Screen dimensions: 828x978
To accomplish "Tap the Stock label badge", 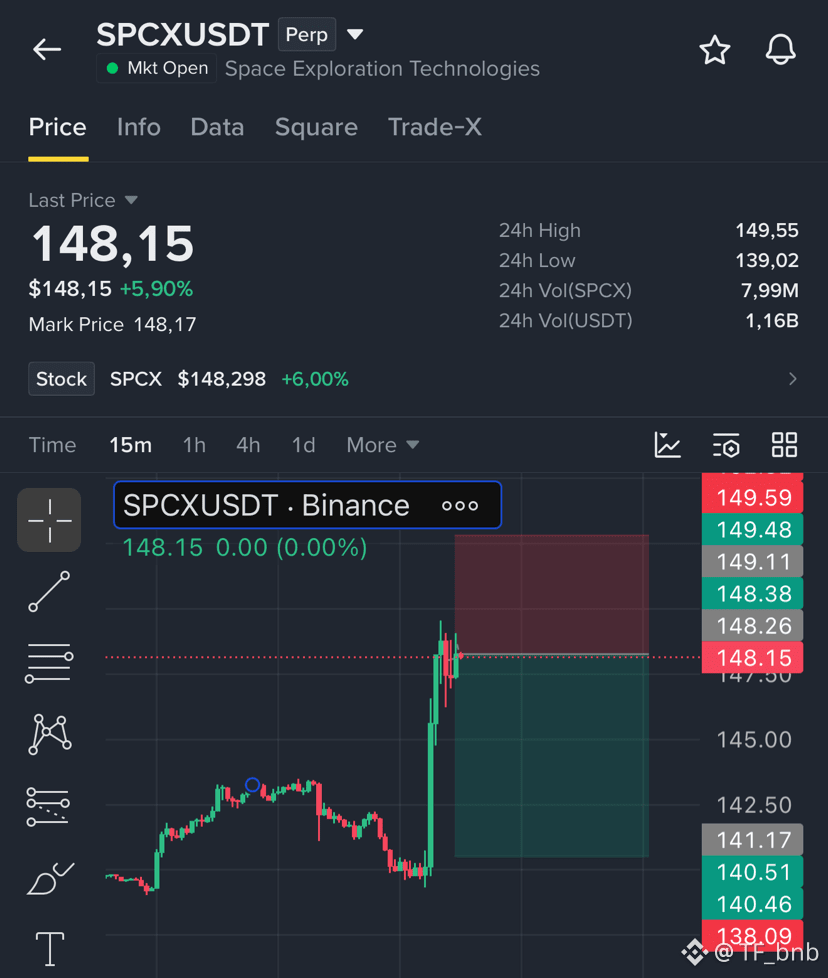I will [61, 379].
